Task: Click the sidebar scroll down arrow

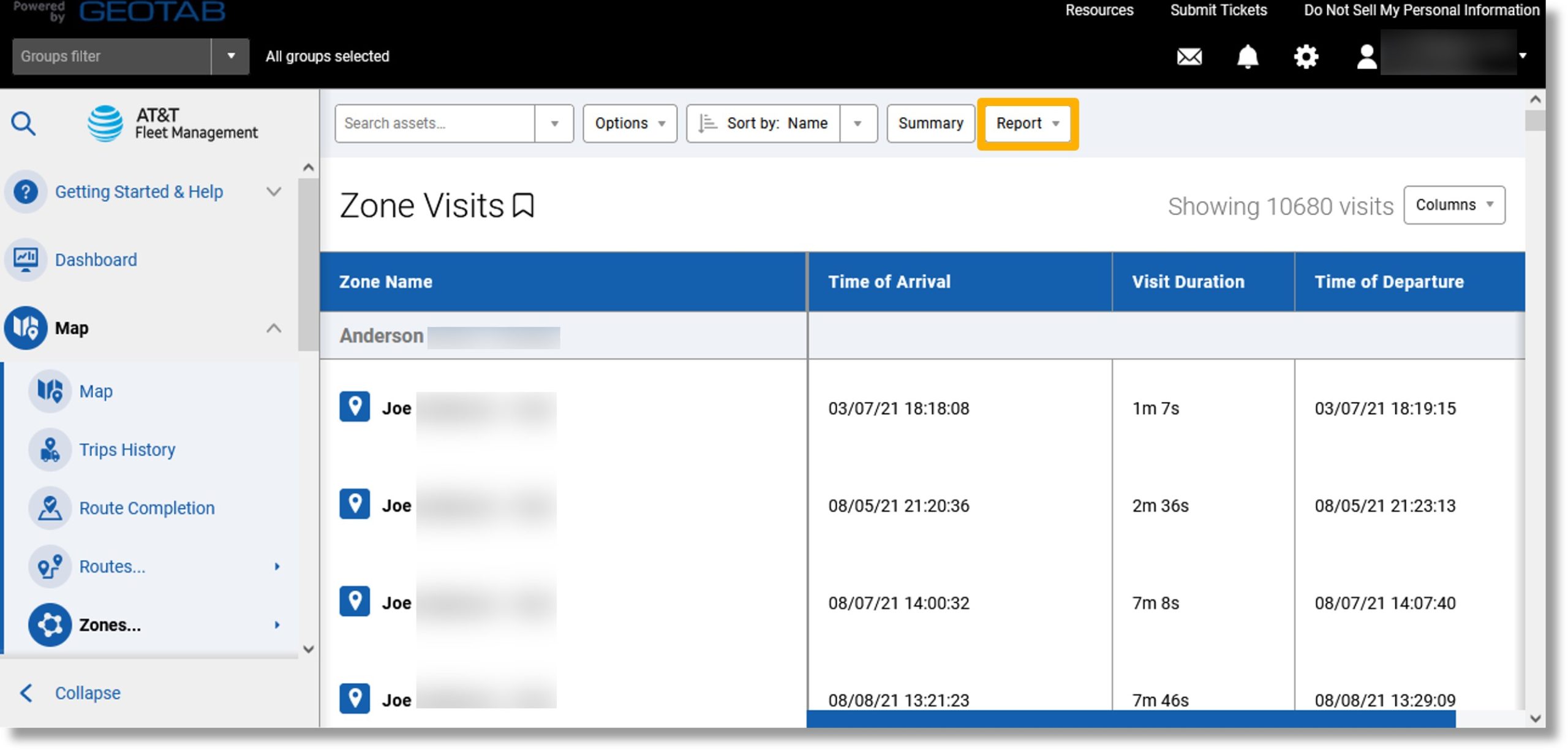Action: point(309,649)
